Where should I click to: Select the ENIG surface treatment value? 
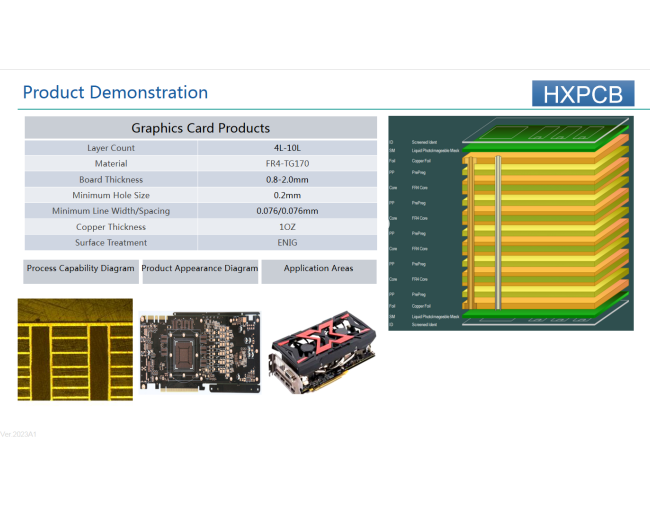click(287, 243)
